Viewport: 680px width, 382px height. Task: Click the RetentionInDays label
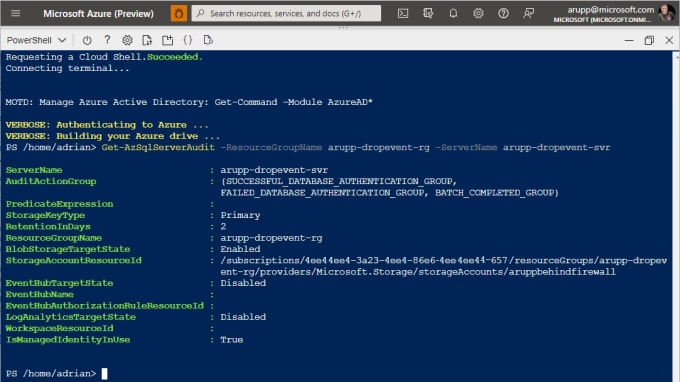coord(48,226)
